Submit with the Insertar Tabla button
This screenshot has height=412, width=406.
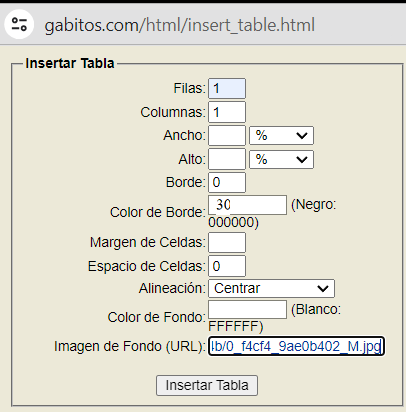tap(207, 386)
